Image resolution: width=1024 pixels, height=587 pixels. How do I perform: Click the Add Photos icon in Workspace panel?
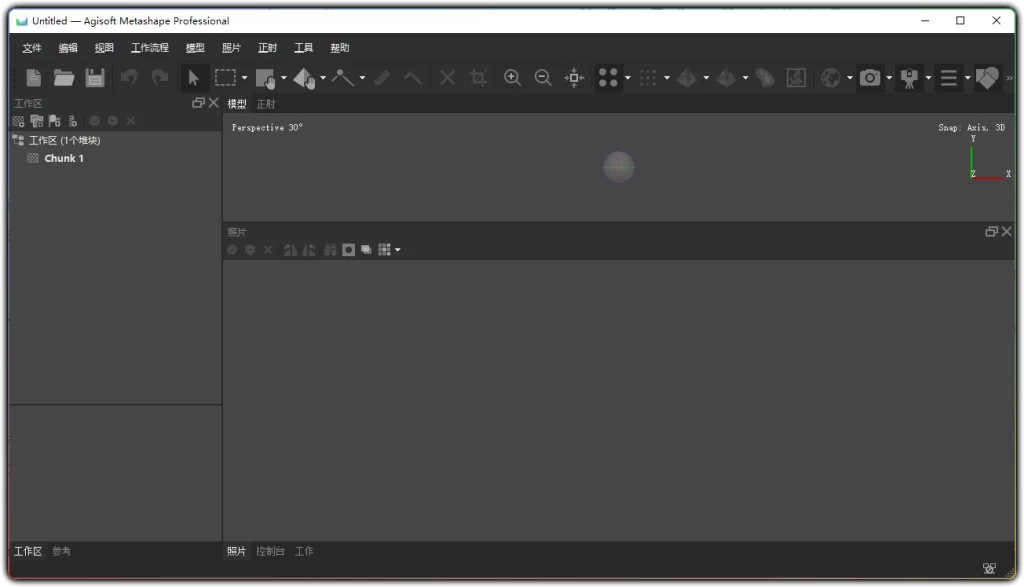tap(36, 120)
